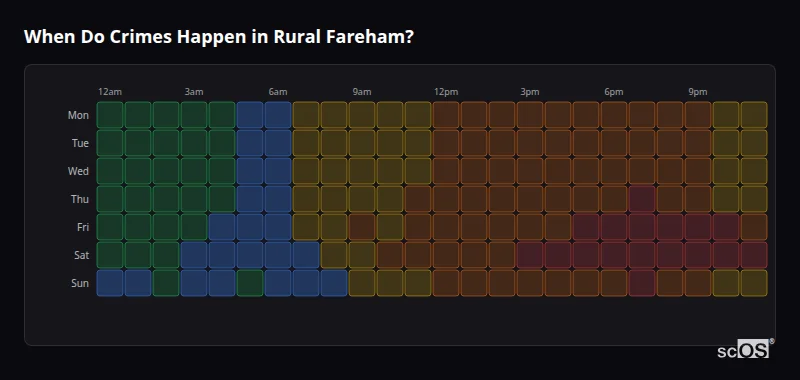Select the orange Wednesday 3pm heatmap cell
This screenshot has width=800, height=380.
(x=530, y=171)
